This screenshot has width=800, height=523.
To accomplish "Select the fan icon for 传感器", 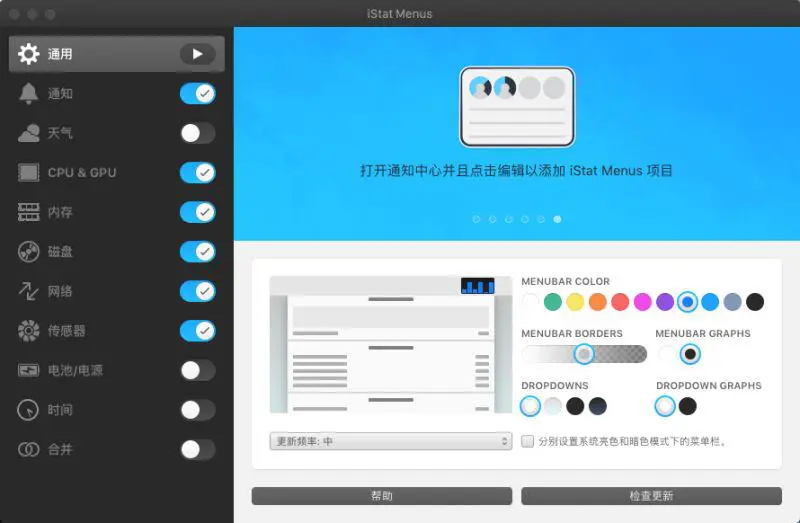I will [29, 331].
